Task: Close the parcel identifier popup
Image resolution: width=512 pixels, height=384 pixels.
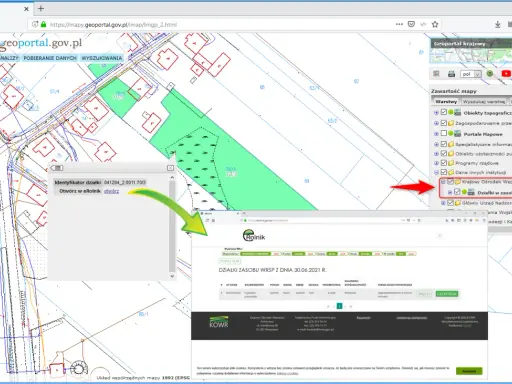Action: pyautogui.click(x=170, y=168)
